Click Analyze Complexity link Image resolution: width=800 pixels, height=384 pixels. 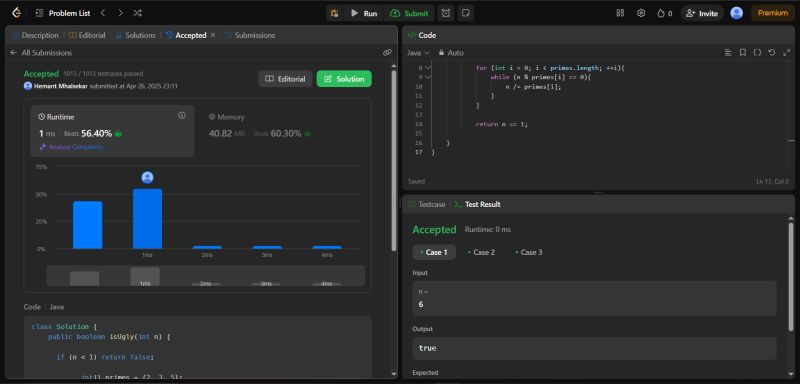pos(71,147)
